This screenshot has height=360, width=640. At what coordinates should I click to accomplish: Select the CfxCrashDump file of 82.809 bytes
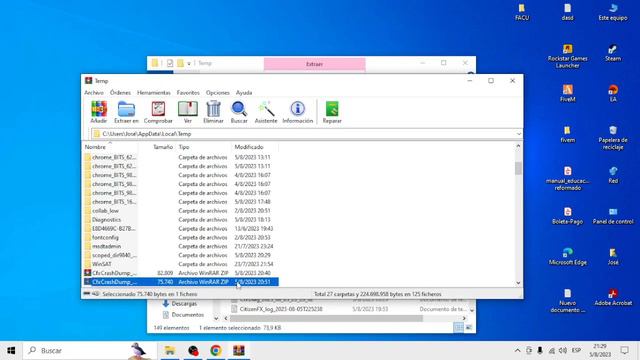(x=181, y=273)
